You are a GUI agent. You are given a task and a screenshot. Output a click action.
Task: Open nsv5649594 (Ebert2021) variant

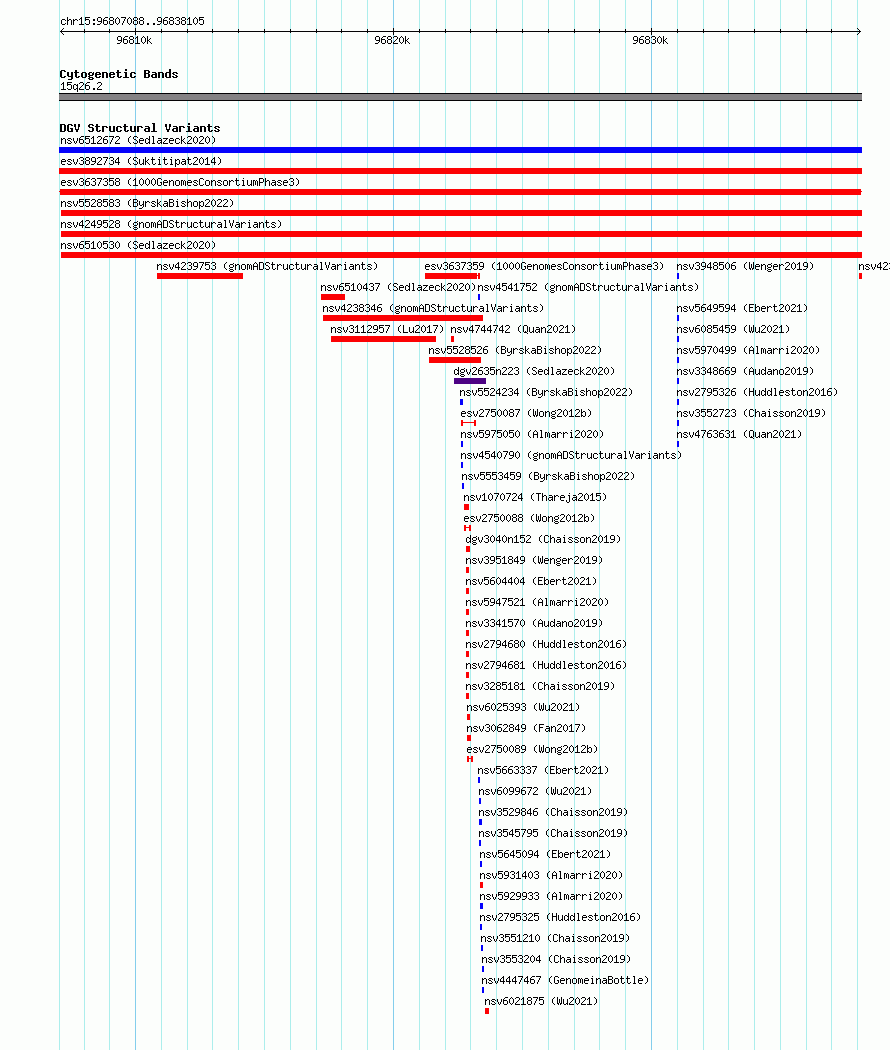742,309
